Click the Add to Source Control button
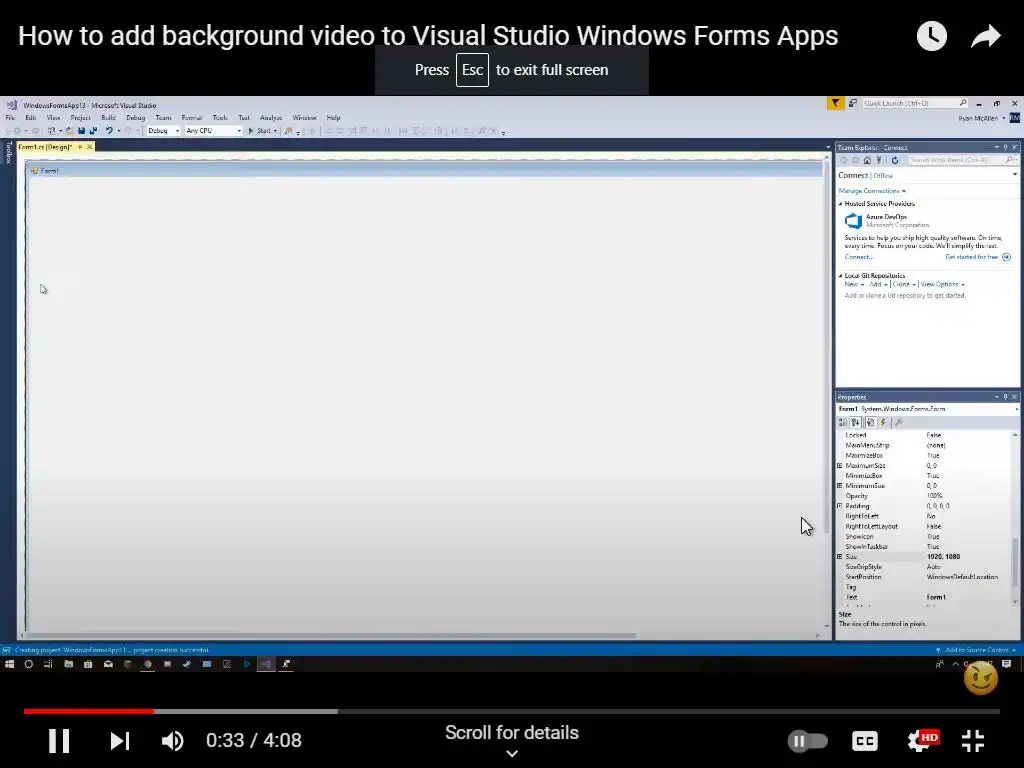1024x768 pixels. 976,650
